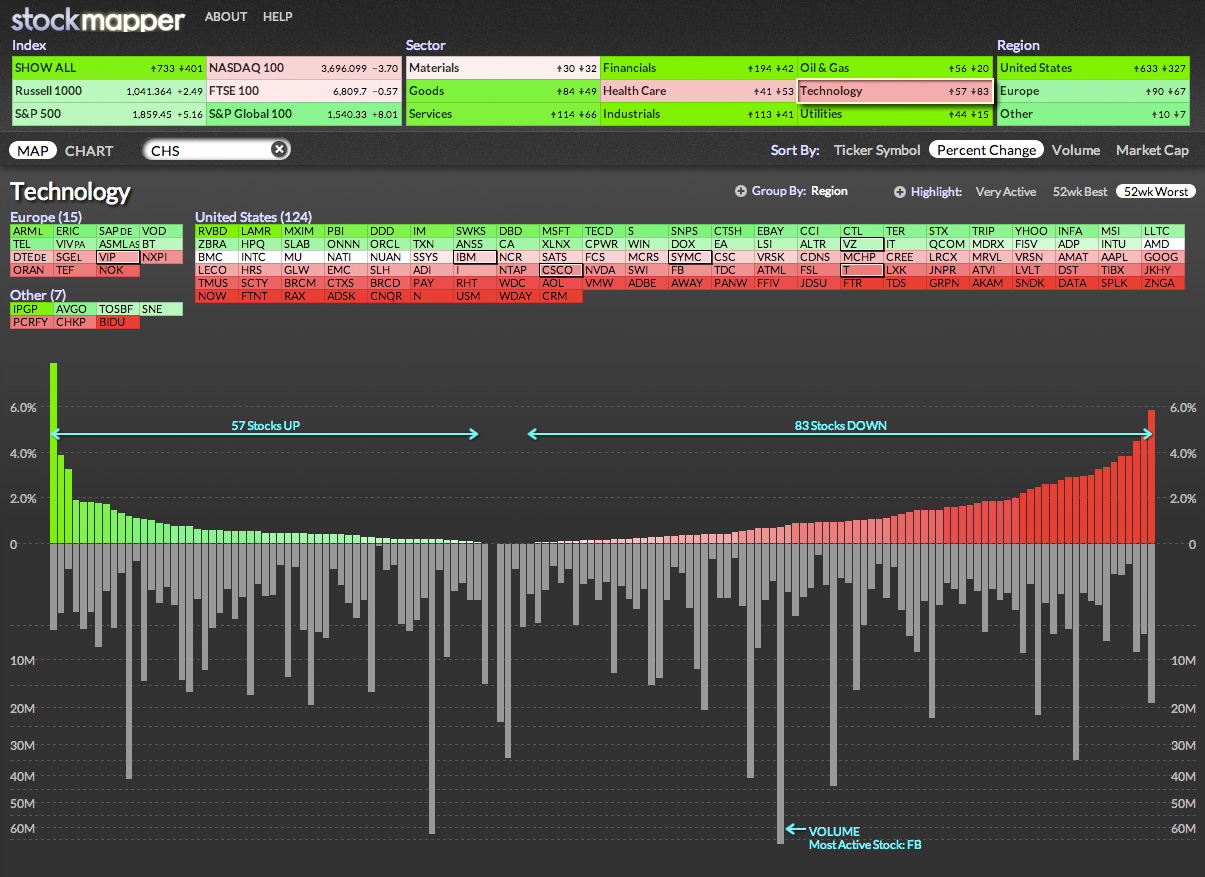
Task: Toggle the 52wk Worst highlight
Action: (x=1156, y=191)
